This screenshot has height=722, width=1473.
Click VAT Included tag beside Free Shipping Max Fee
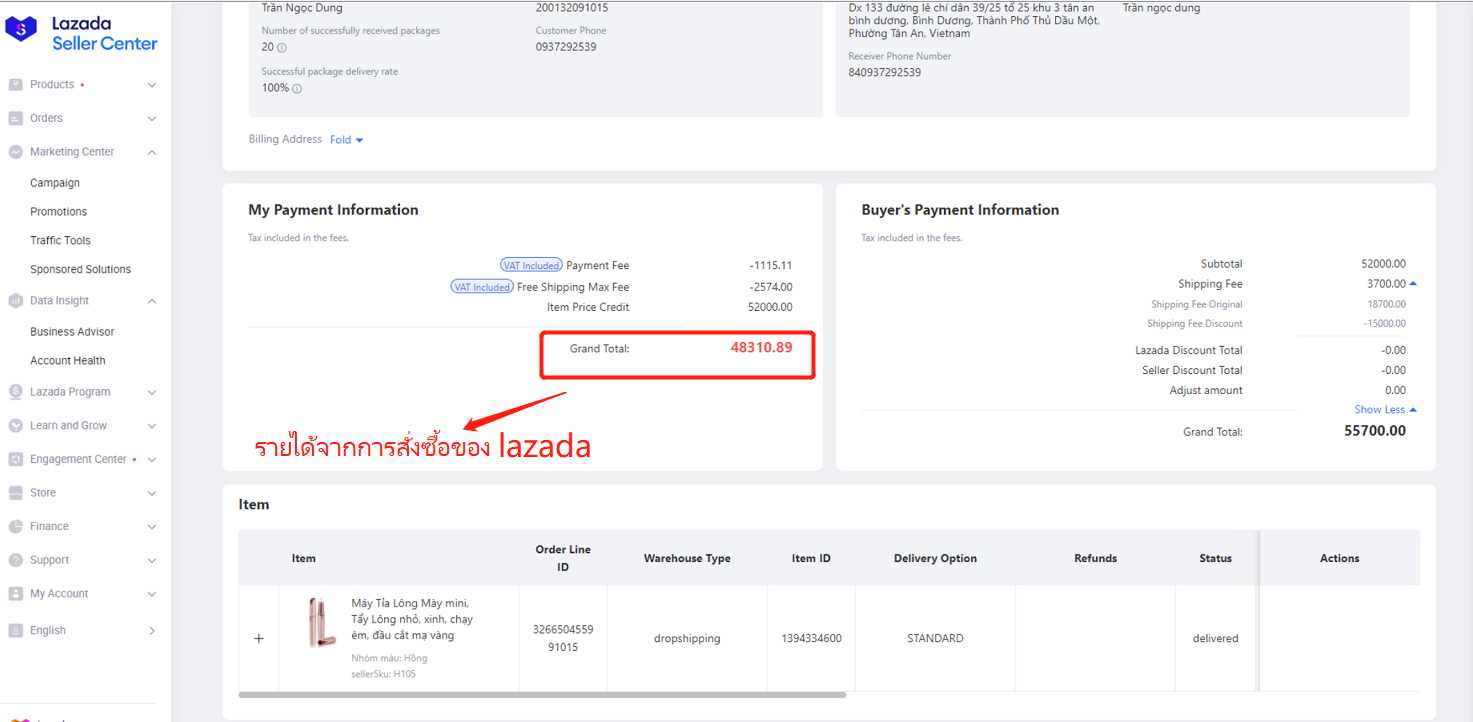coord(482,287)
